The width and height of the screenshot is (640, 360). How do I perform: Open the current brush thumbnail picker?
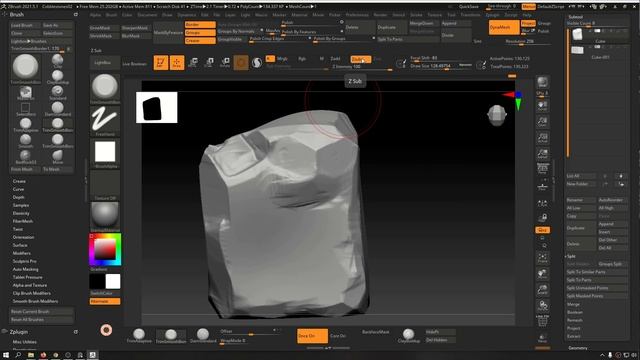(x=105, y=89)
